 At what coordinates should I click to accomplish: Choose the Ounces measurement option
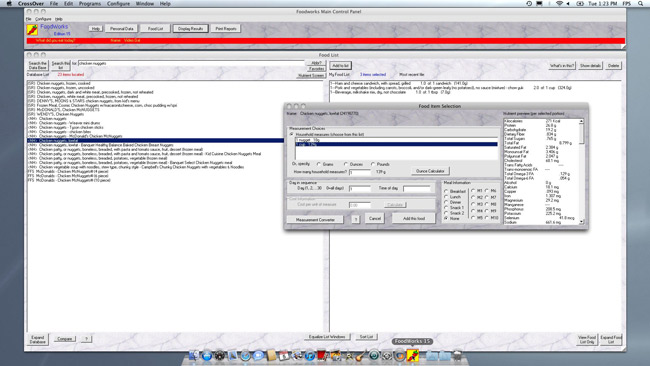coord(346,164)
